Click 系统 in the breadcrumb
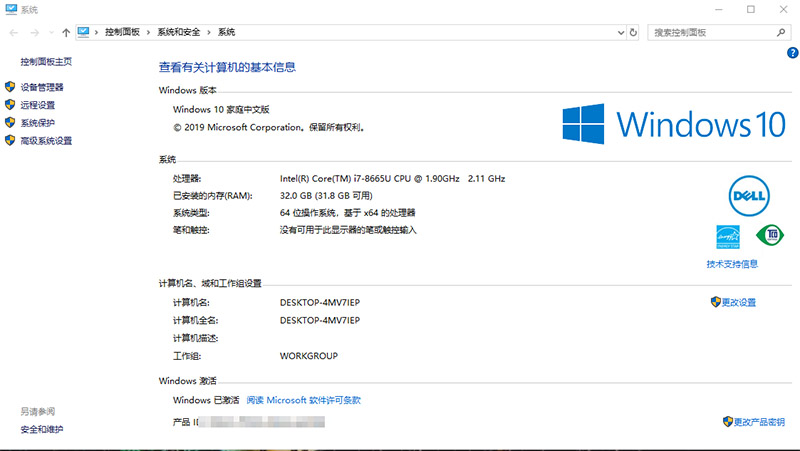800x451 pixels. coord(227,32)
